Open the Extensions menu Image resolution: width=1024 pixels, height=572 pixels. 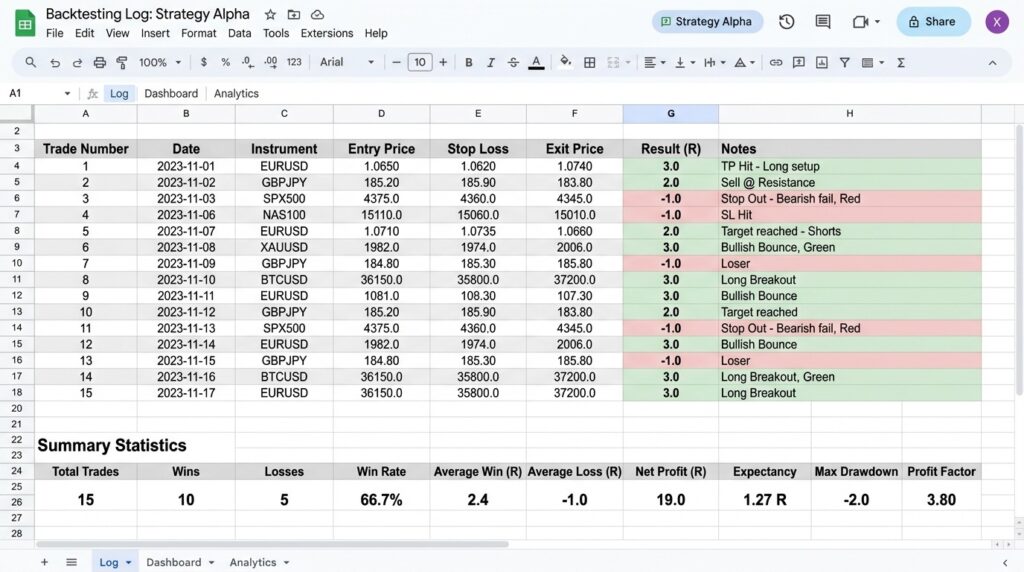pyautogui.click(x=327, y=33)
